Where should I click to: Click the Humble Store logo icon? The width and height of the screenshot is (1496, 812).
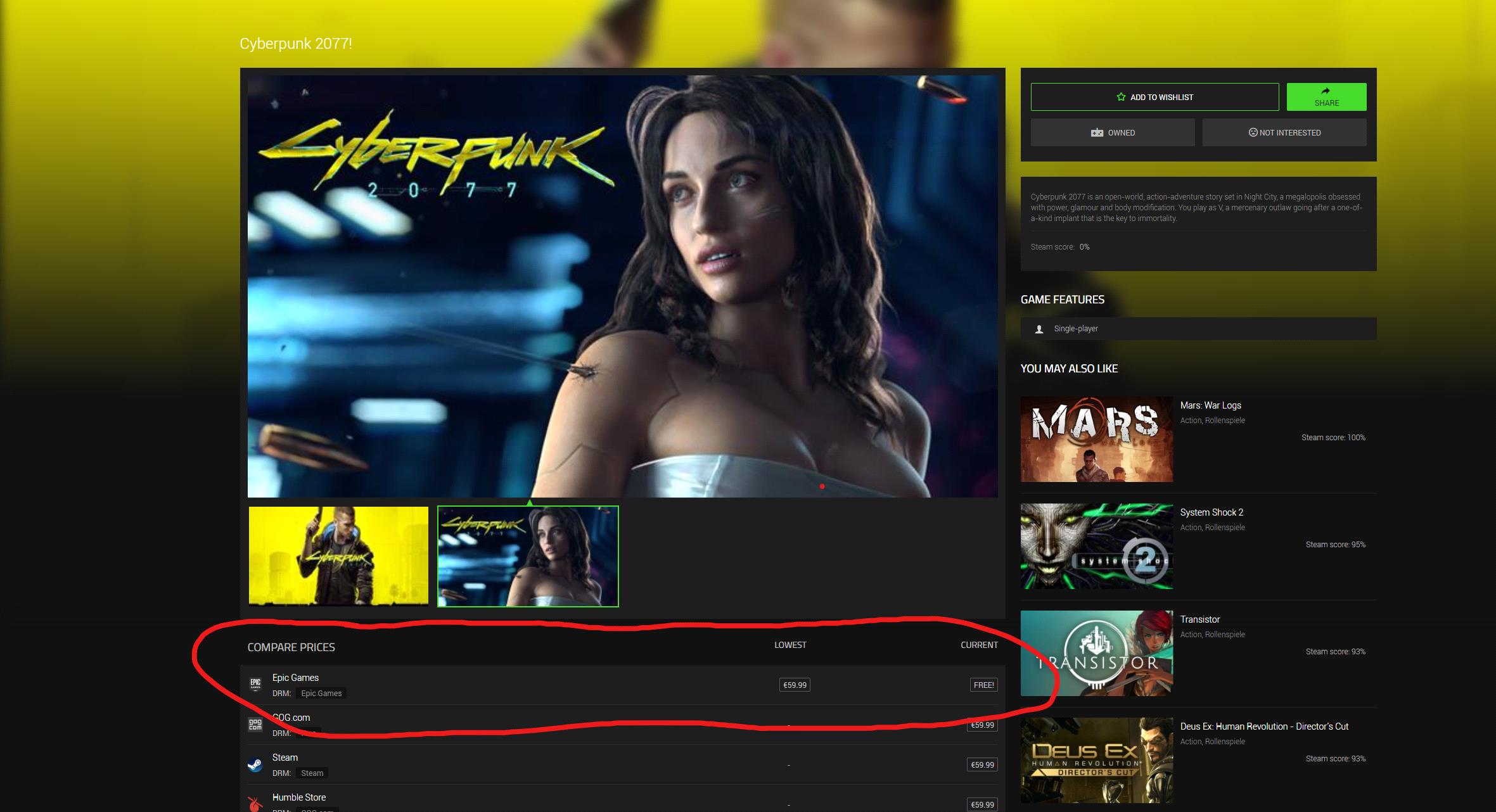[x=255, y=804]
